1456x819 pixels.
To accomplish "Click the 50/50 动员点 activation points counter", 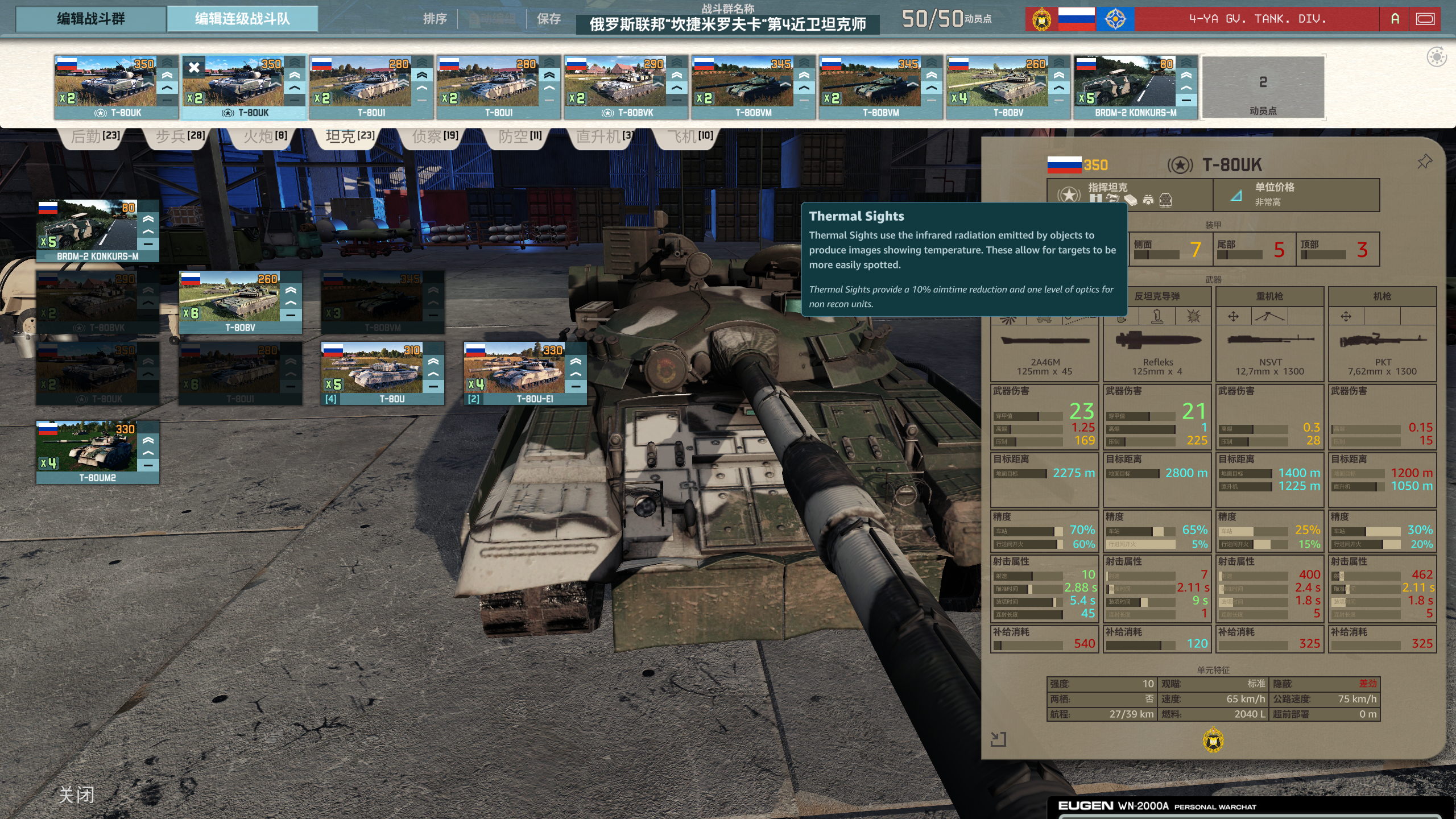I will pyautogui.click(x=946, y=19).
